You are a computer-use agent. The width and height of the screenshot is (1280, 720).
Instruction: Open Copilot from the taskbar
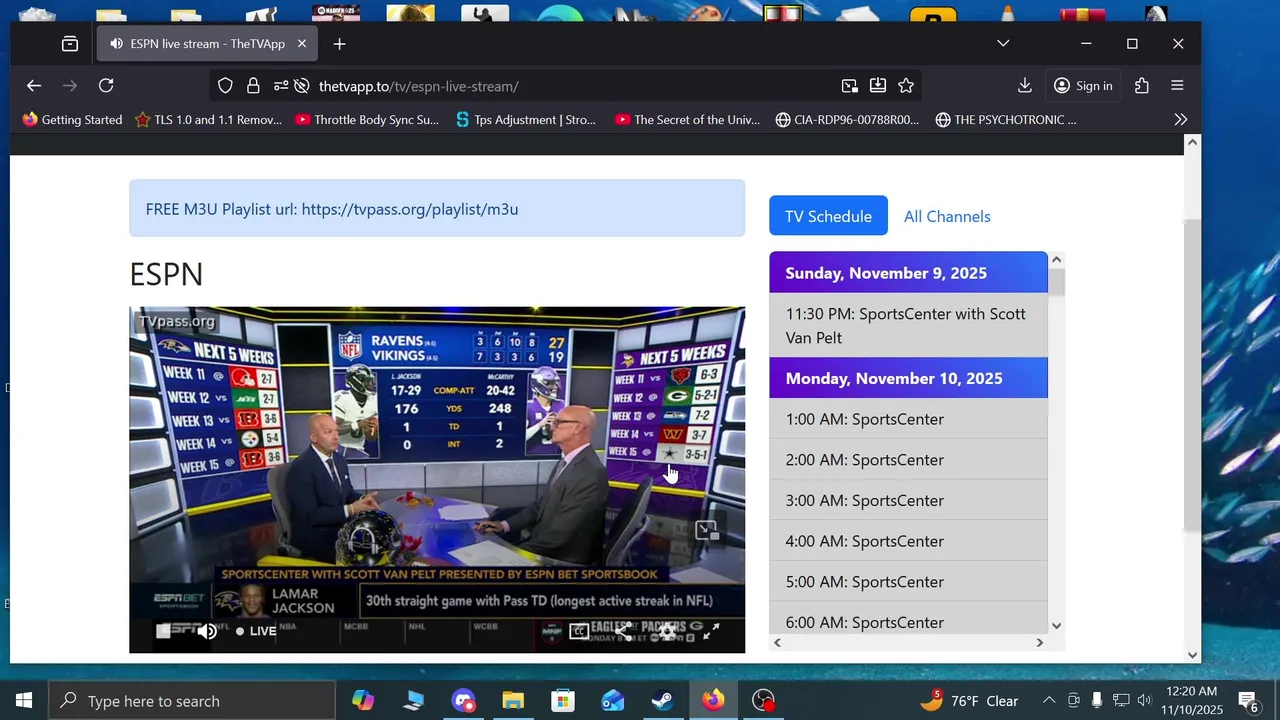point(363,701)
